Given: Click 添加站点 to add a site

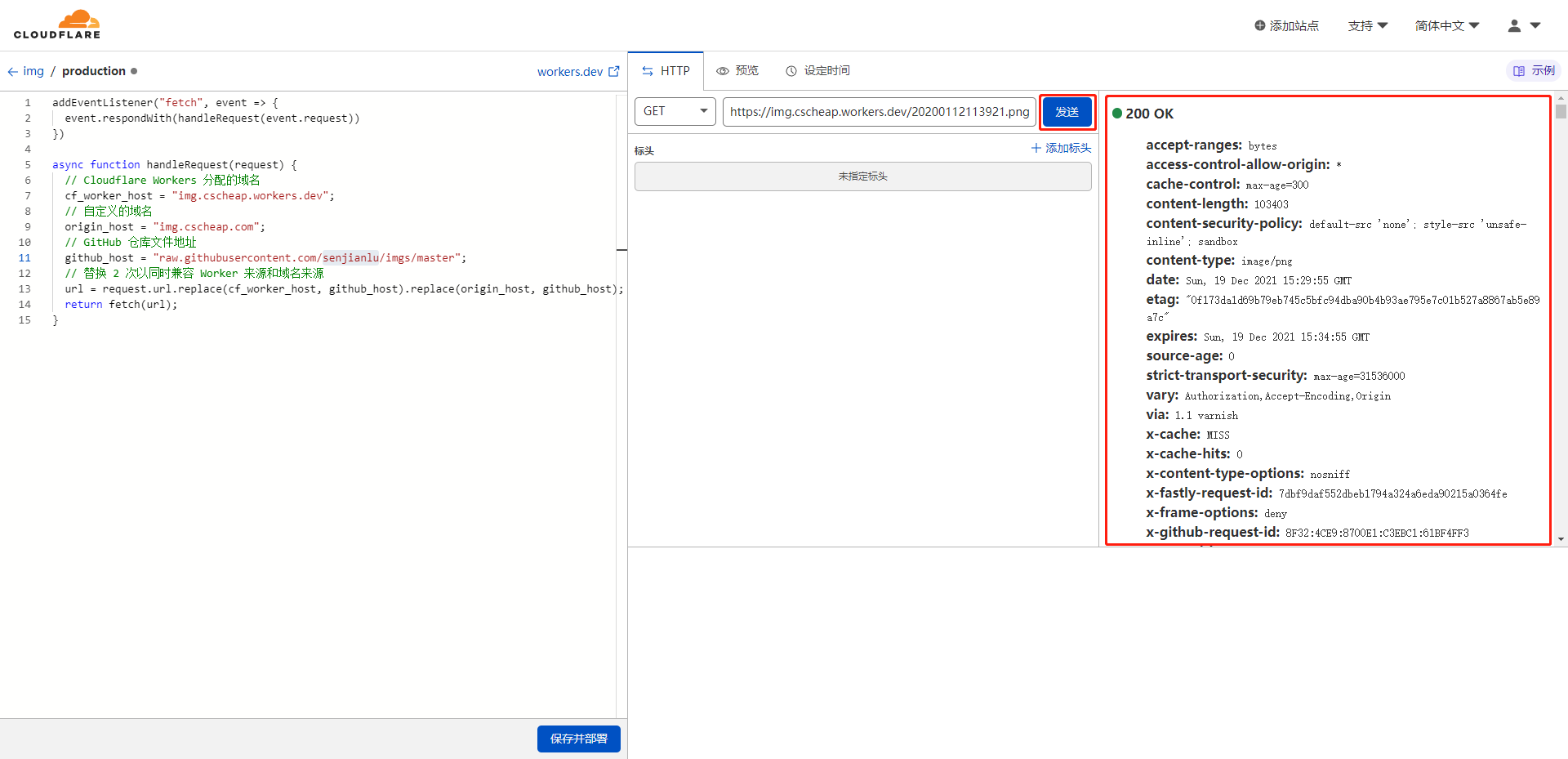Looking at the screenshot, I should (1287, 26).
